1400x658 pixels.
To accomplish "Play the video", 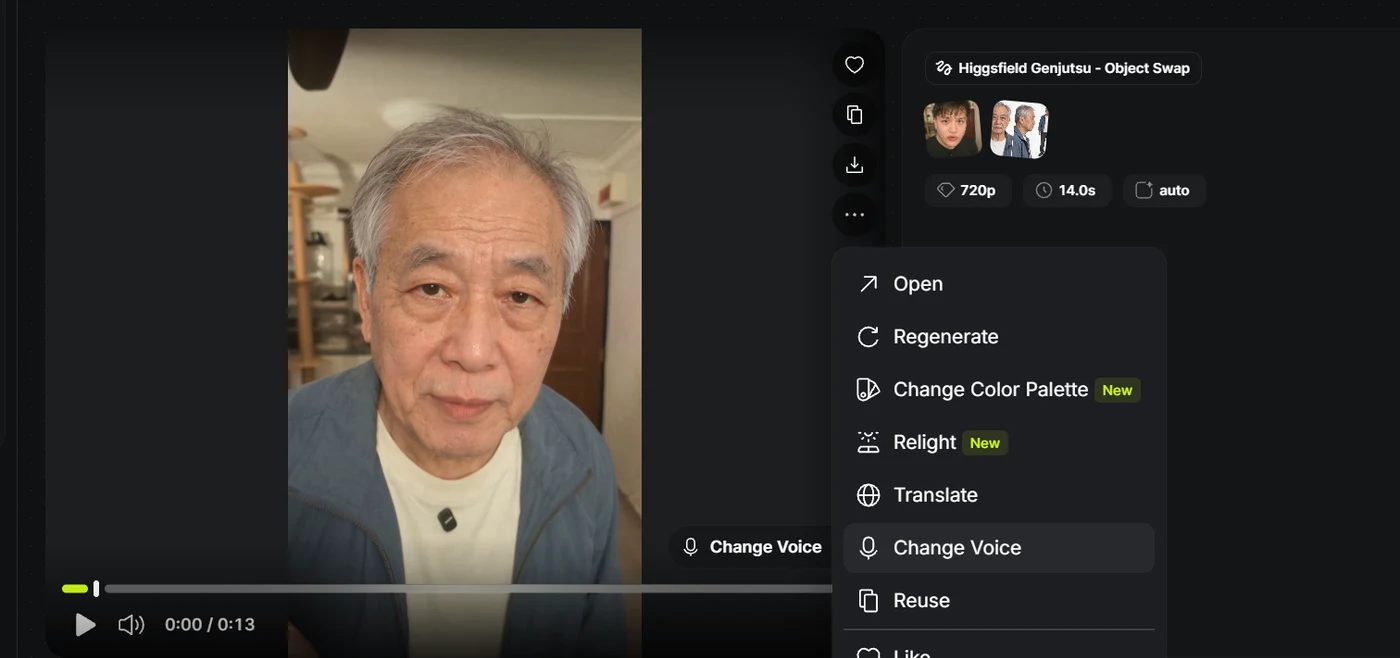I will pos(86,625).
